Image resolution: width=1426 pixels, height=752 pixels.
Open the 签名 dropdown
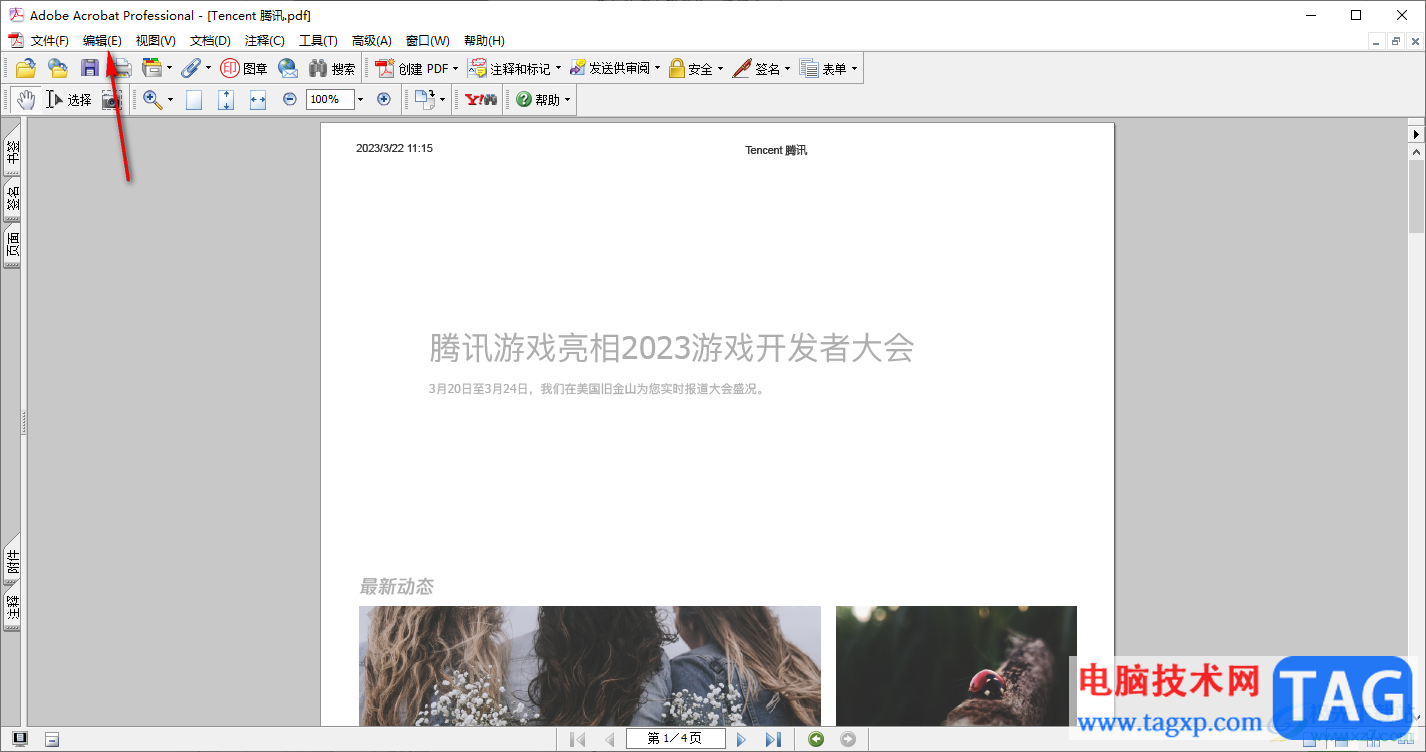(x=787, y=69)
